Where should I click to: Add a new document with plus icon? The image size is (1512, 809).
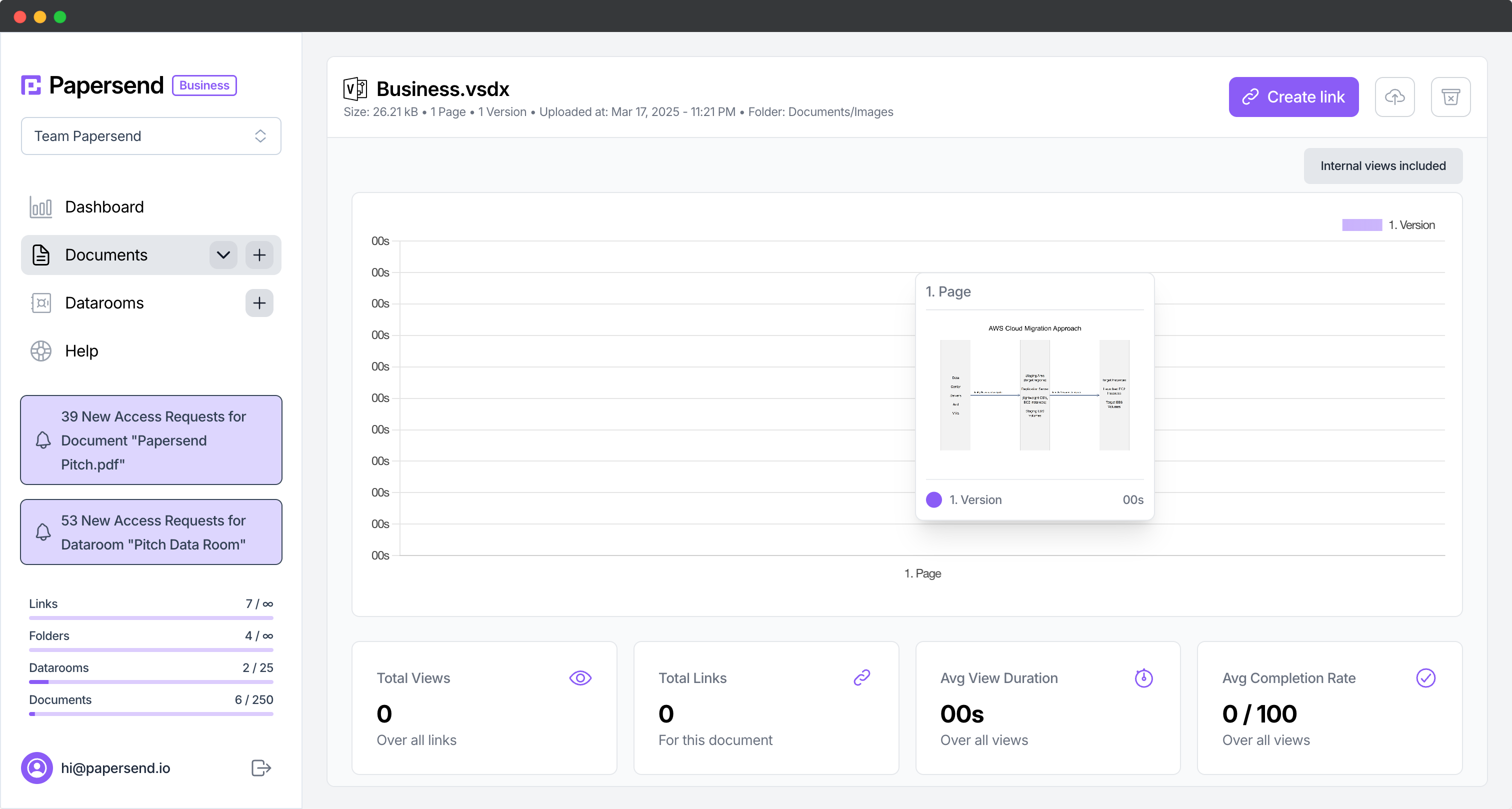pos(259,255)
